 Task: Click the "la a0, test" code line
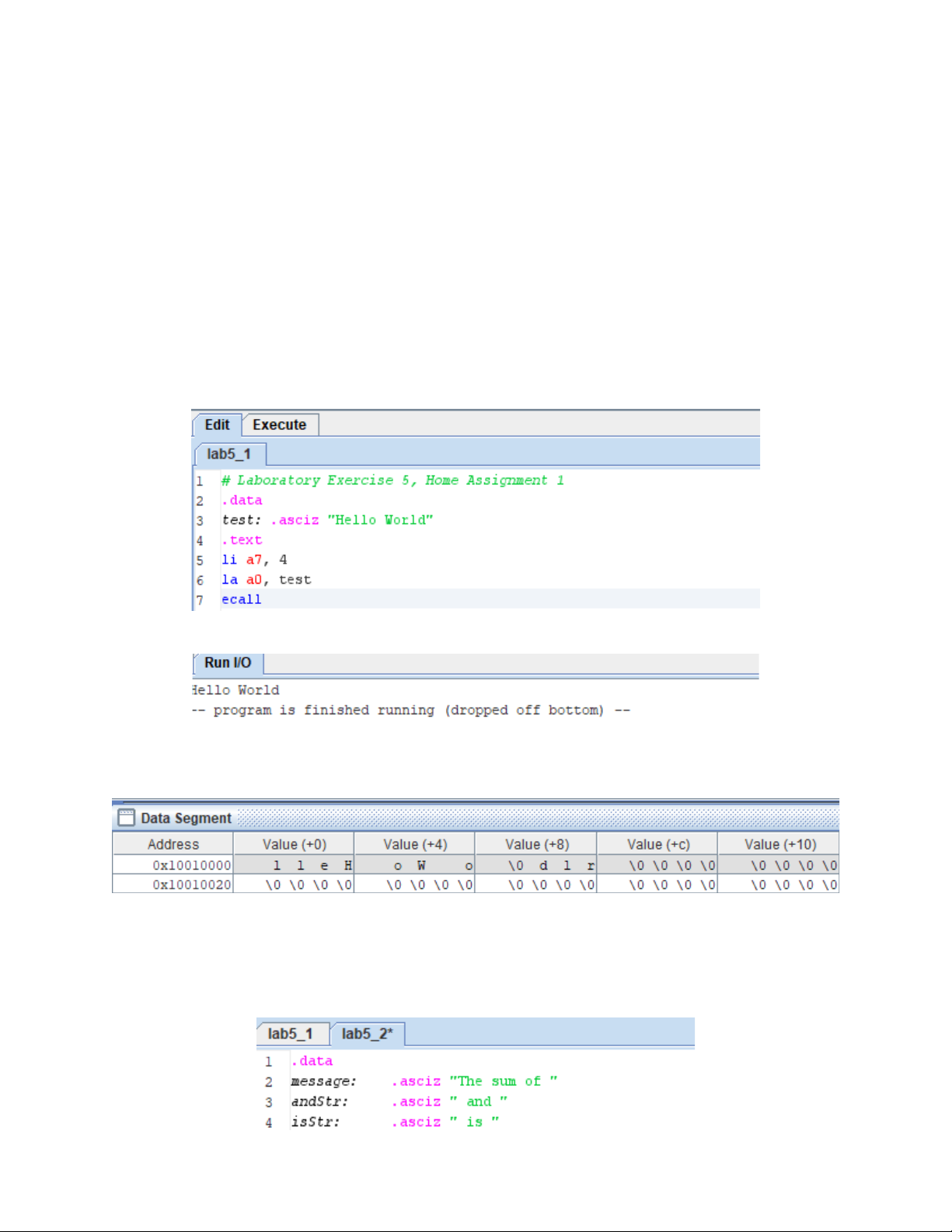[267, 580]
